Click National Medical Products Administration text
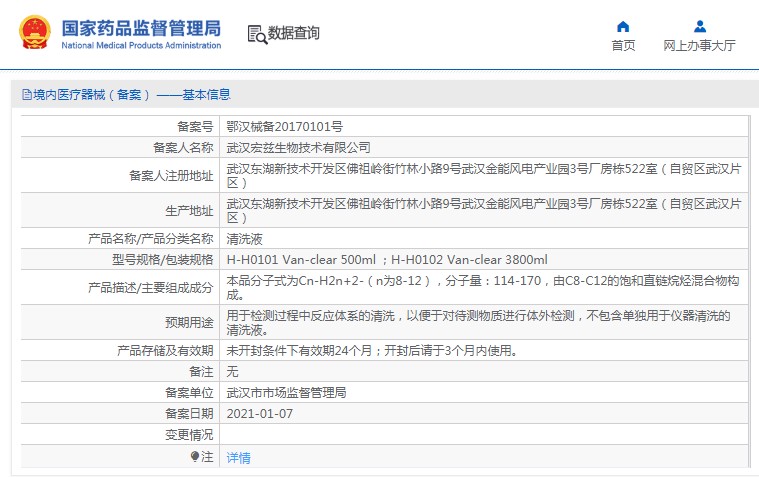The image size is (759, 477). pos(141,46)
